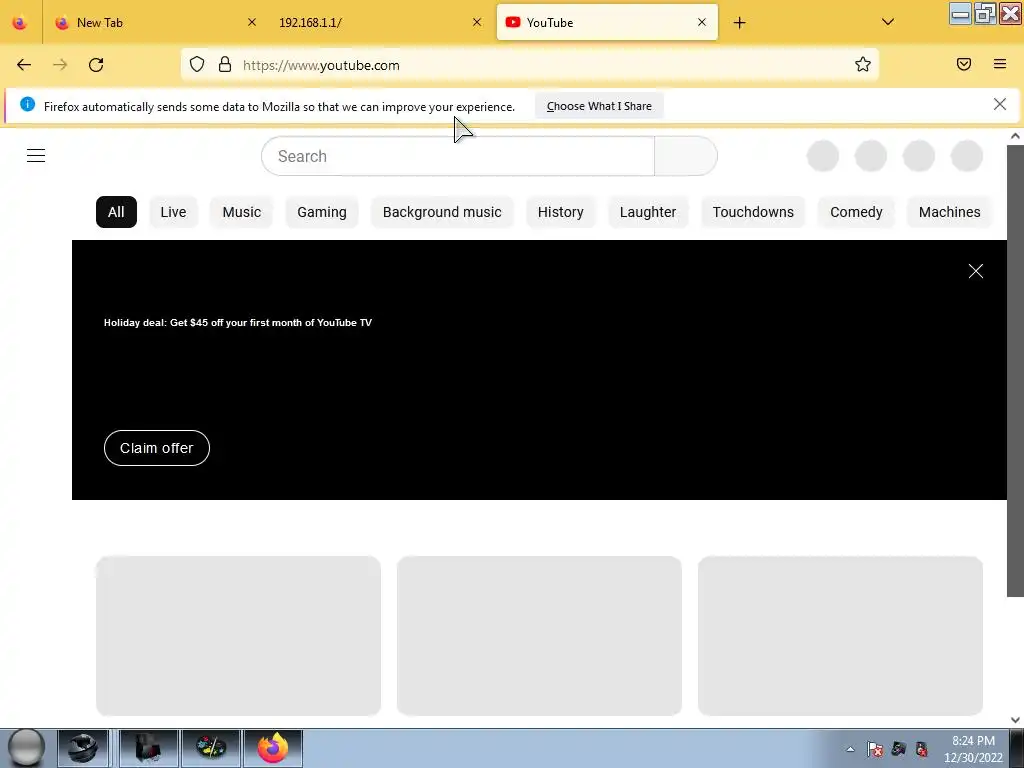Switch to the 192.168.1.1 tab
The width and height of the screenshot is (1024, 768).
click(379, 23)
